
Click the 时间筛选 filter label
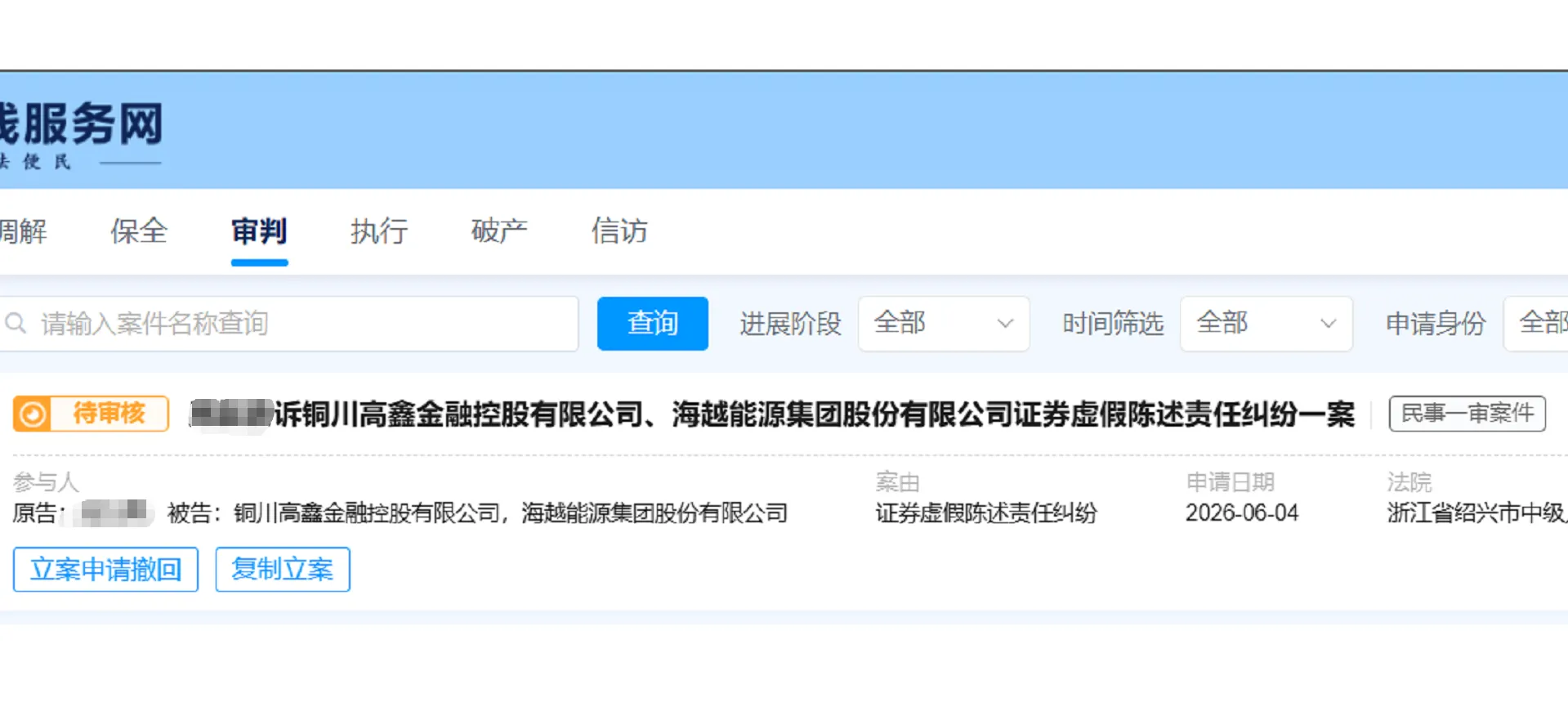pos(1113,324)
